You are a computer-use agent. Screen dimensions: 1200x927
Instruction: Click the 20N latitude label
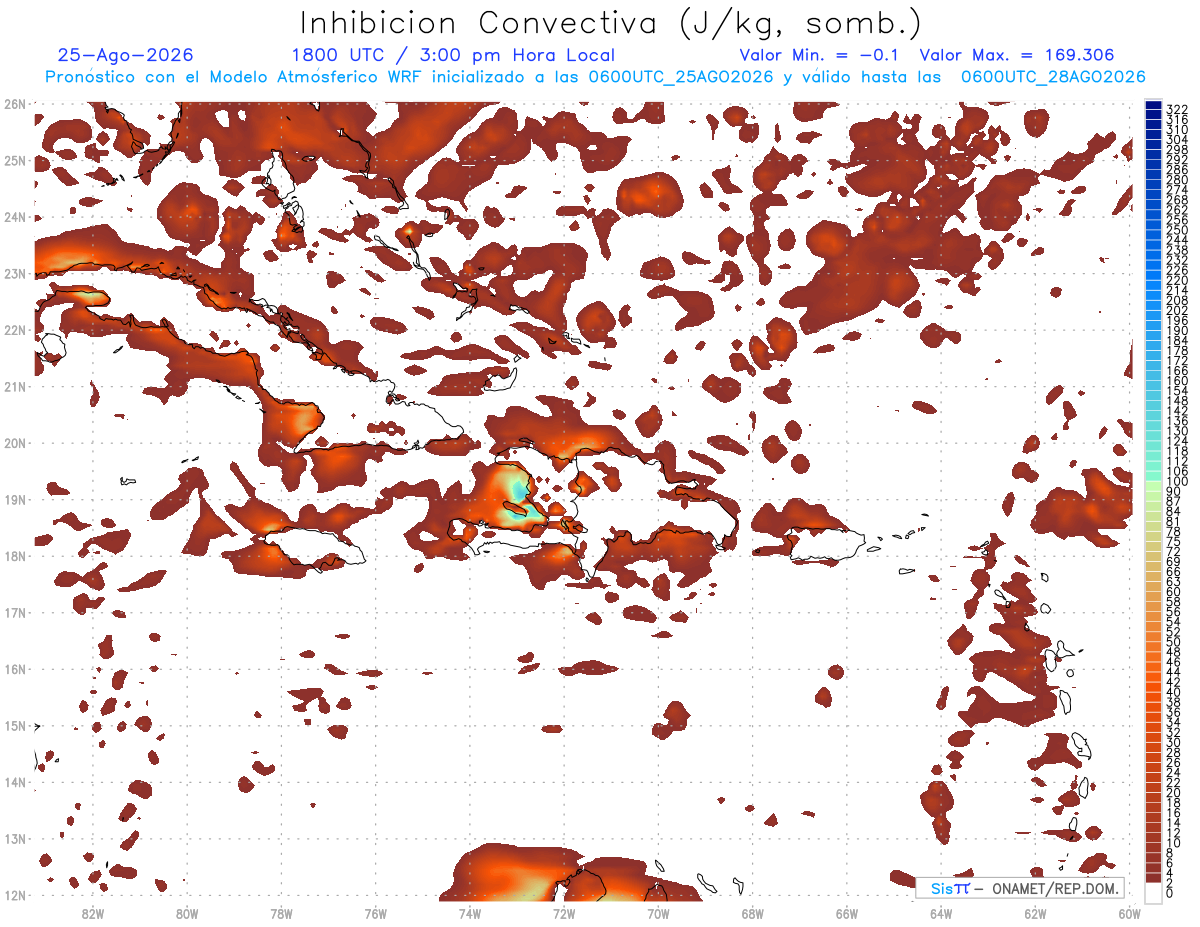(14, 443)
